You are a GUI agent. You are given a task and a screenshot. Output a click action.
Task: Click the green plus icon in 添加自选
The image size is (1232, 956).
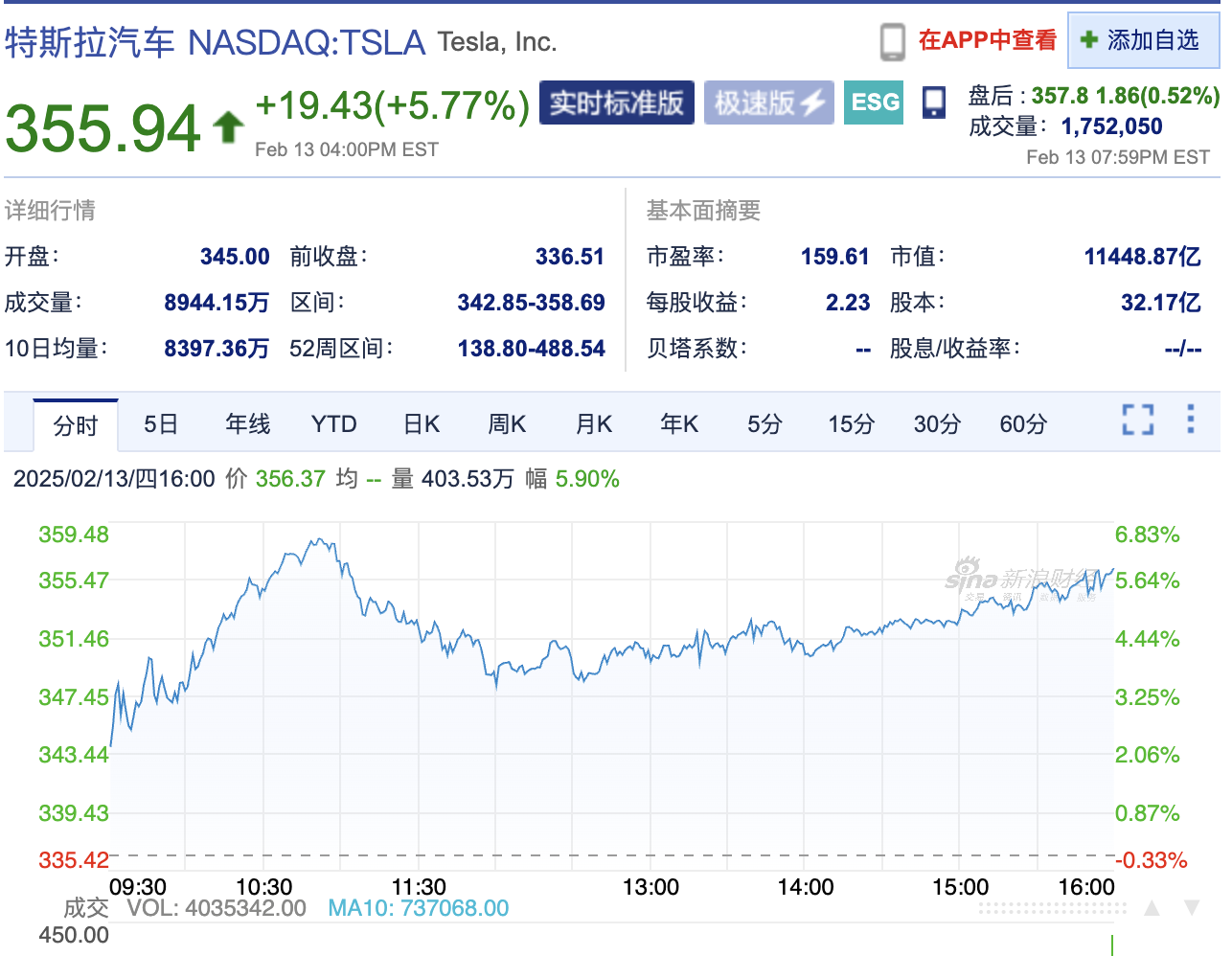pos(1088,40)
